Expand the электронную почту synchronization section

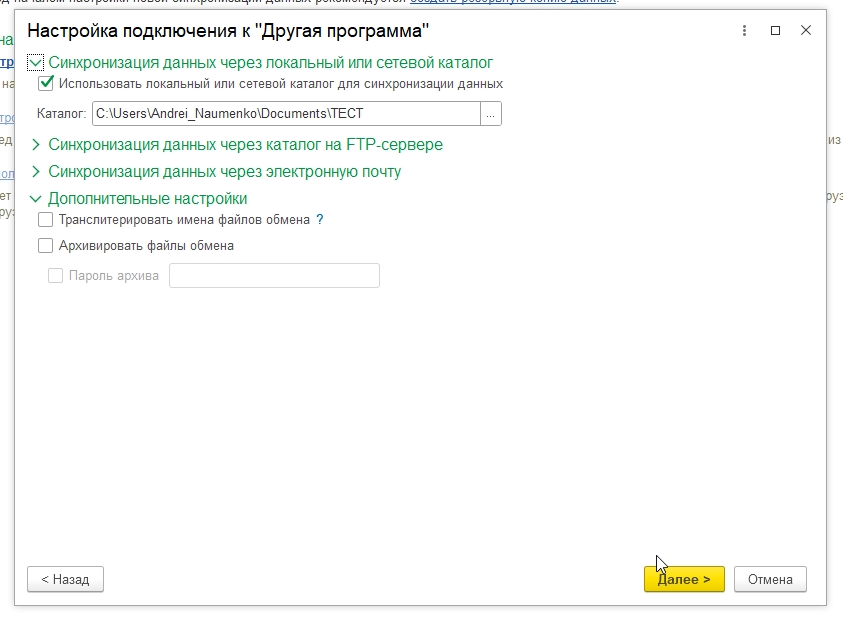click(37, 172)
